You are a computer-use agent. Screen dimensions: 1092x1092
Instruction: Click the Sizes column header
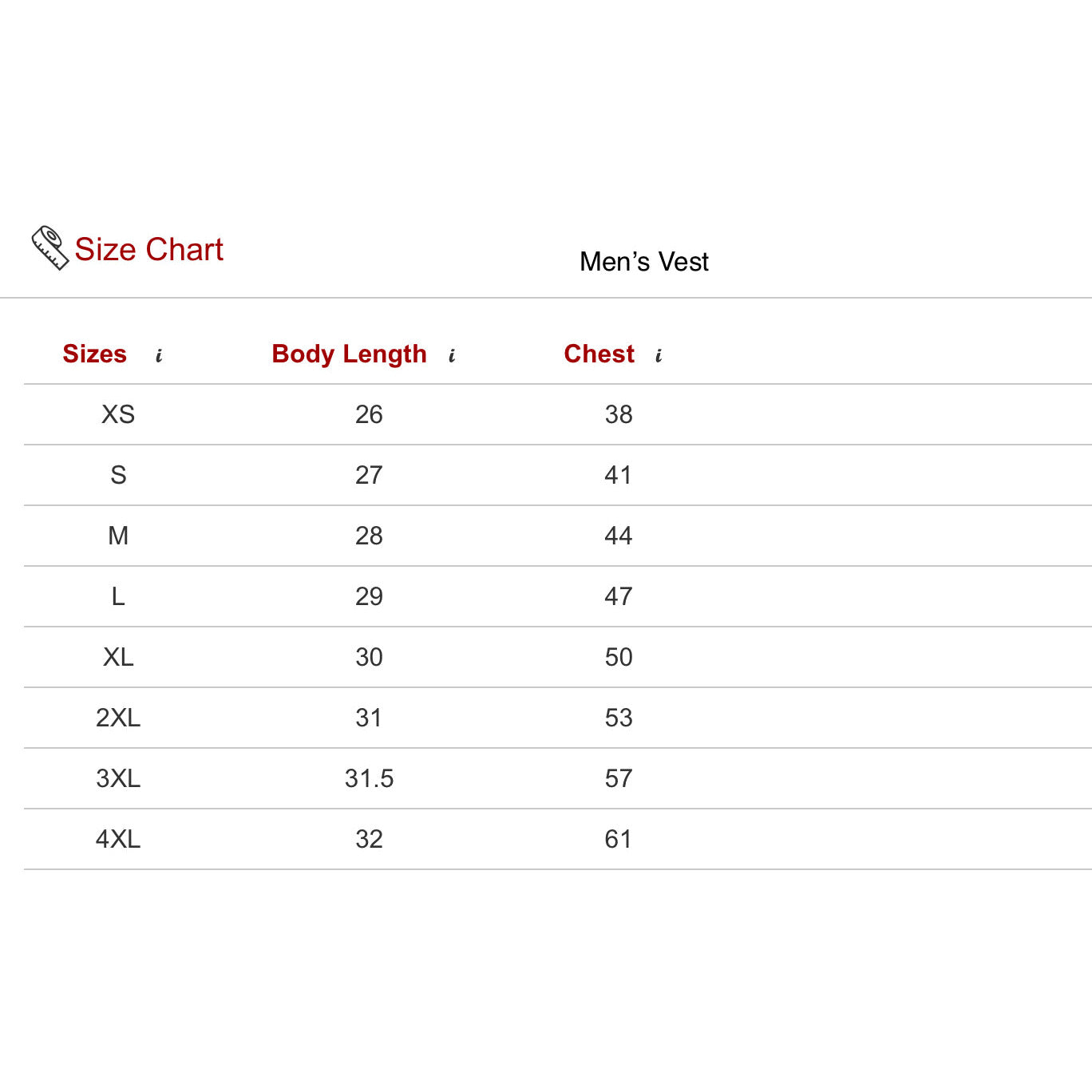(x=94, y=354)
